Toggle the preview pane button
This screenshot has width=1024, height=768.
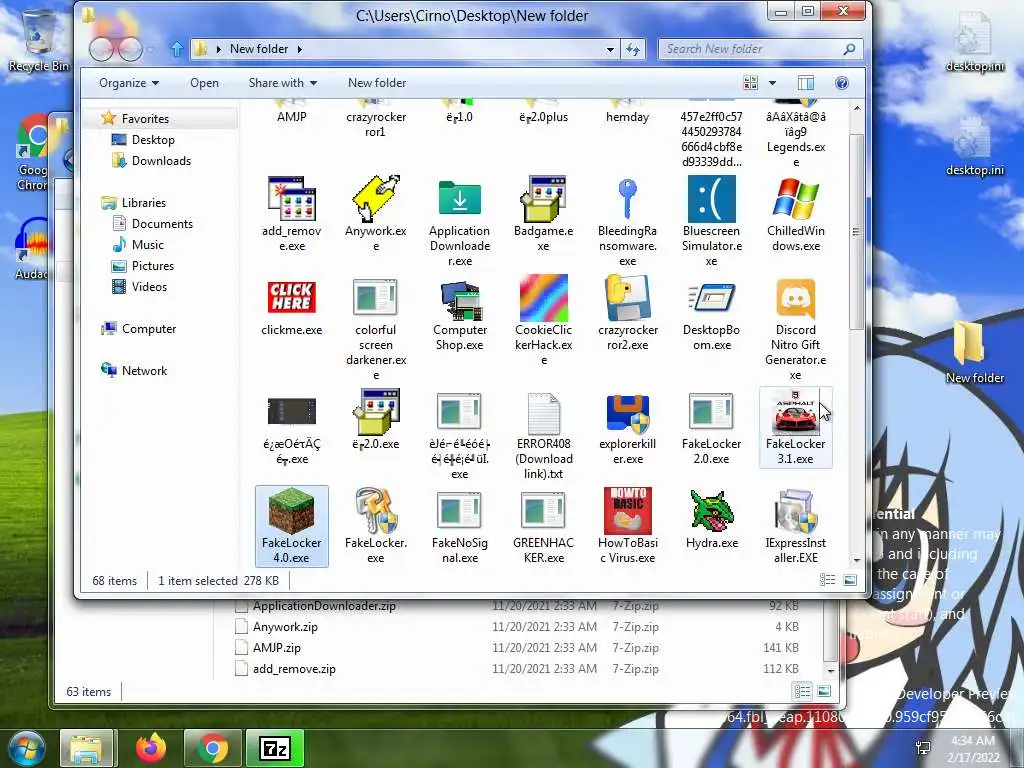pyautogui.click(x=806, y=83)
